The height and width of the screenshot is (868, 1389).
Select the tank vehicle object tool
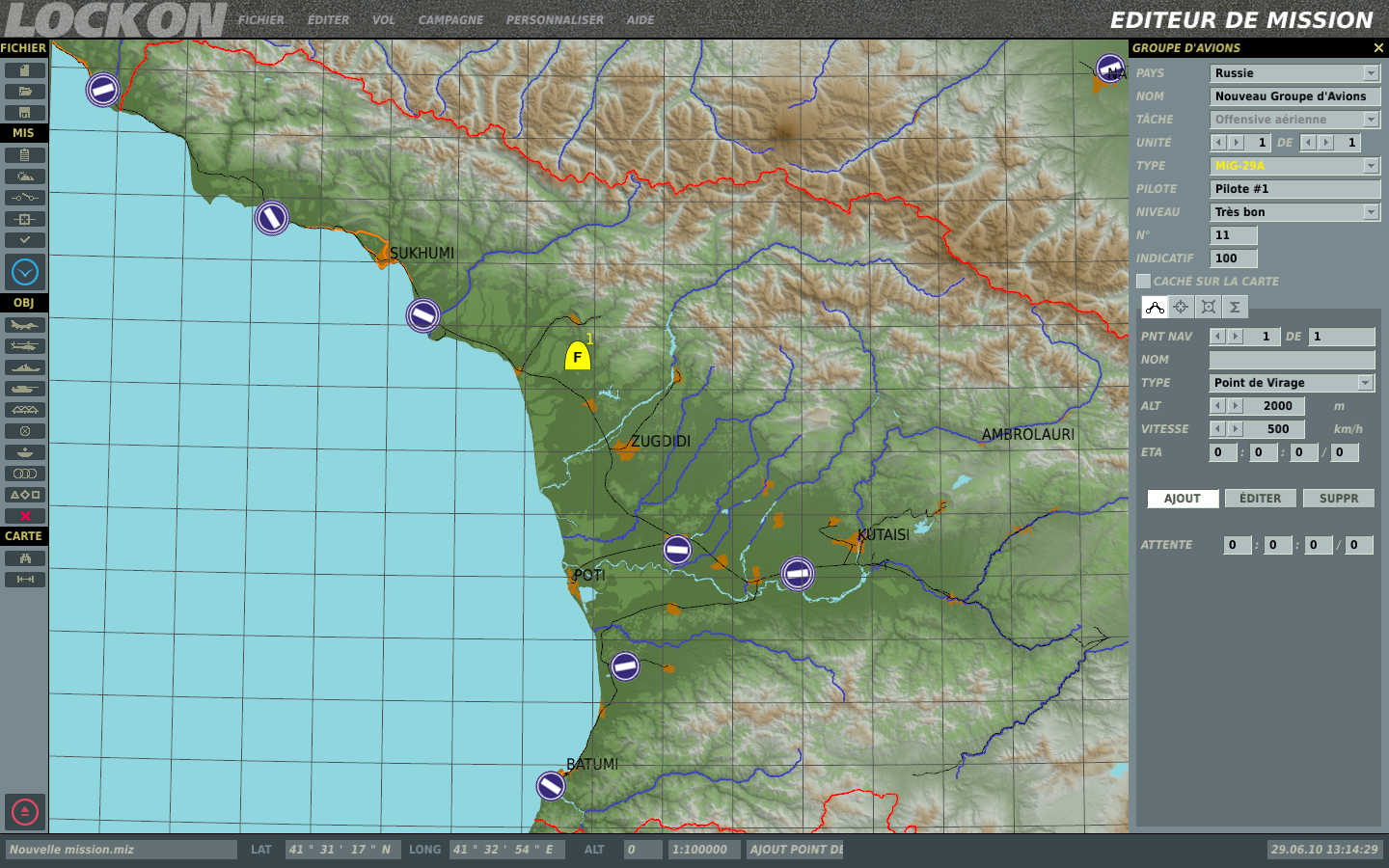click(25, 389)
